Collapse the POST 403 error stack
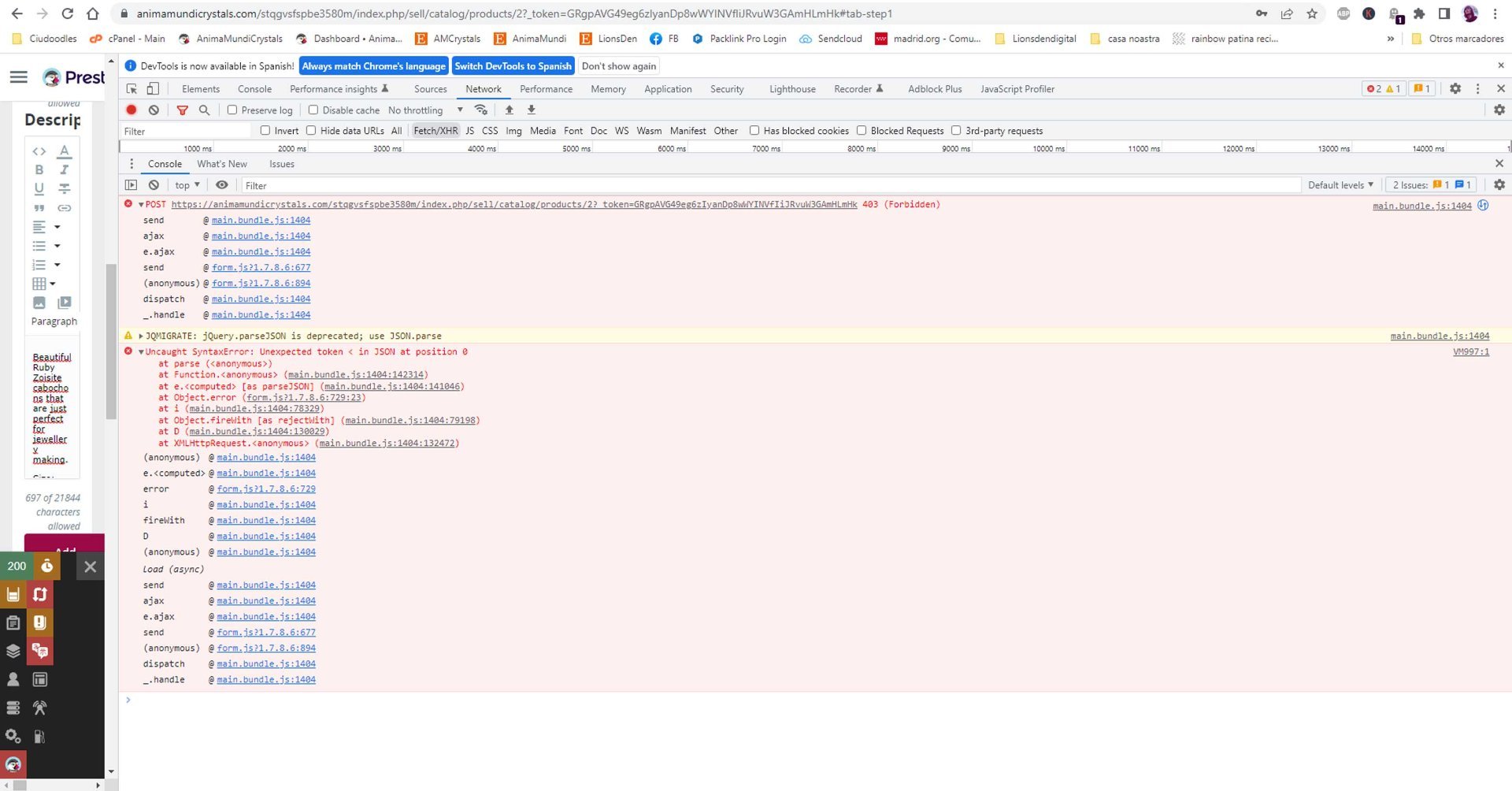Image resolution: width=1512 pixels, height=791 pixels. click(141, 205)
